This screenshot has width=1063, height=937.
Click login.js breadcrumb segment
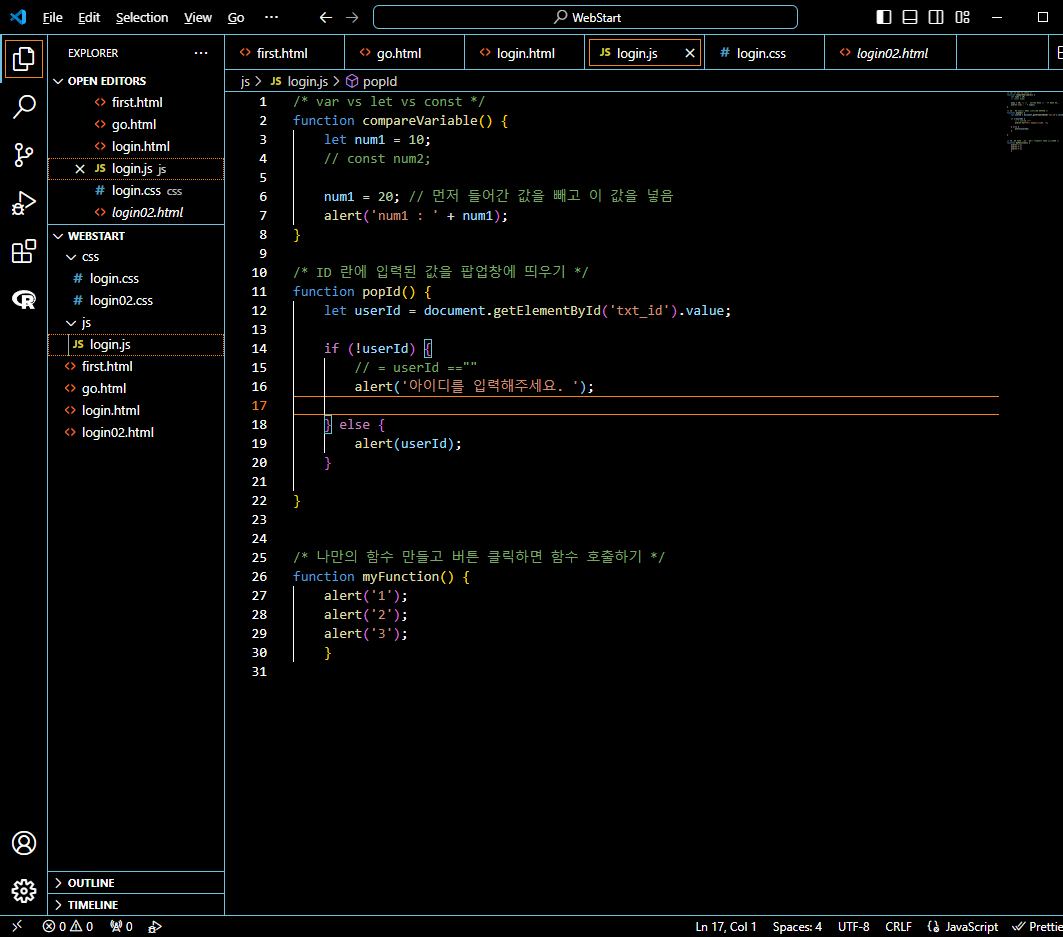pos(299,81)
